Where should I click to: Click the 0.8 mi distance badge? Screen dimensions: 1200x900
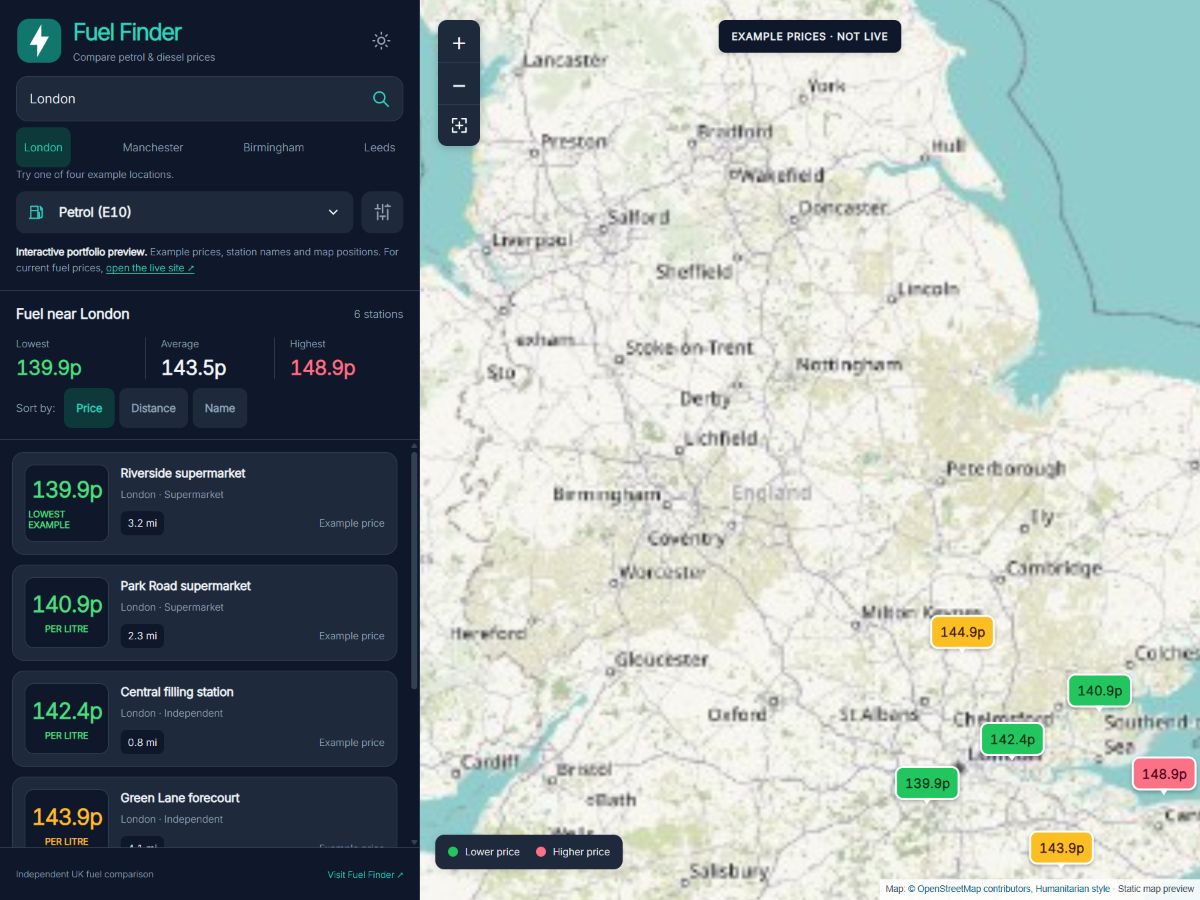pos(143,742)
